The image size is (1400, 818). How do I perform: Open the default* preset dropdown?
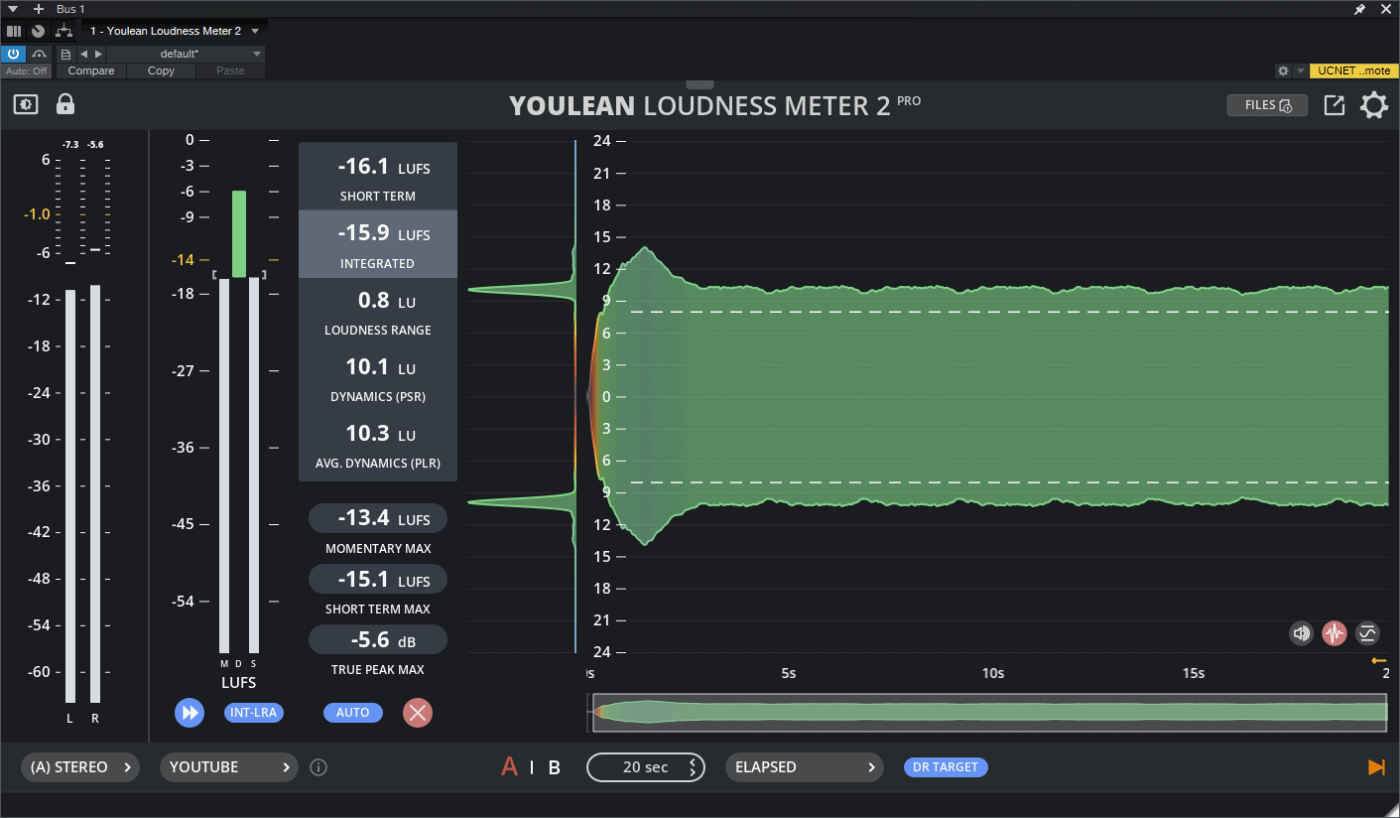185,54
